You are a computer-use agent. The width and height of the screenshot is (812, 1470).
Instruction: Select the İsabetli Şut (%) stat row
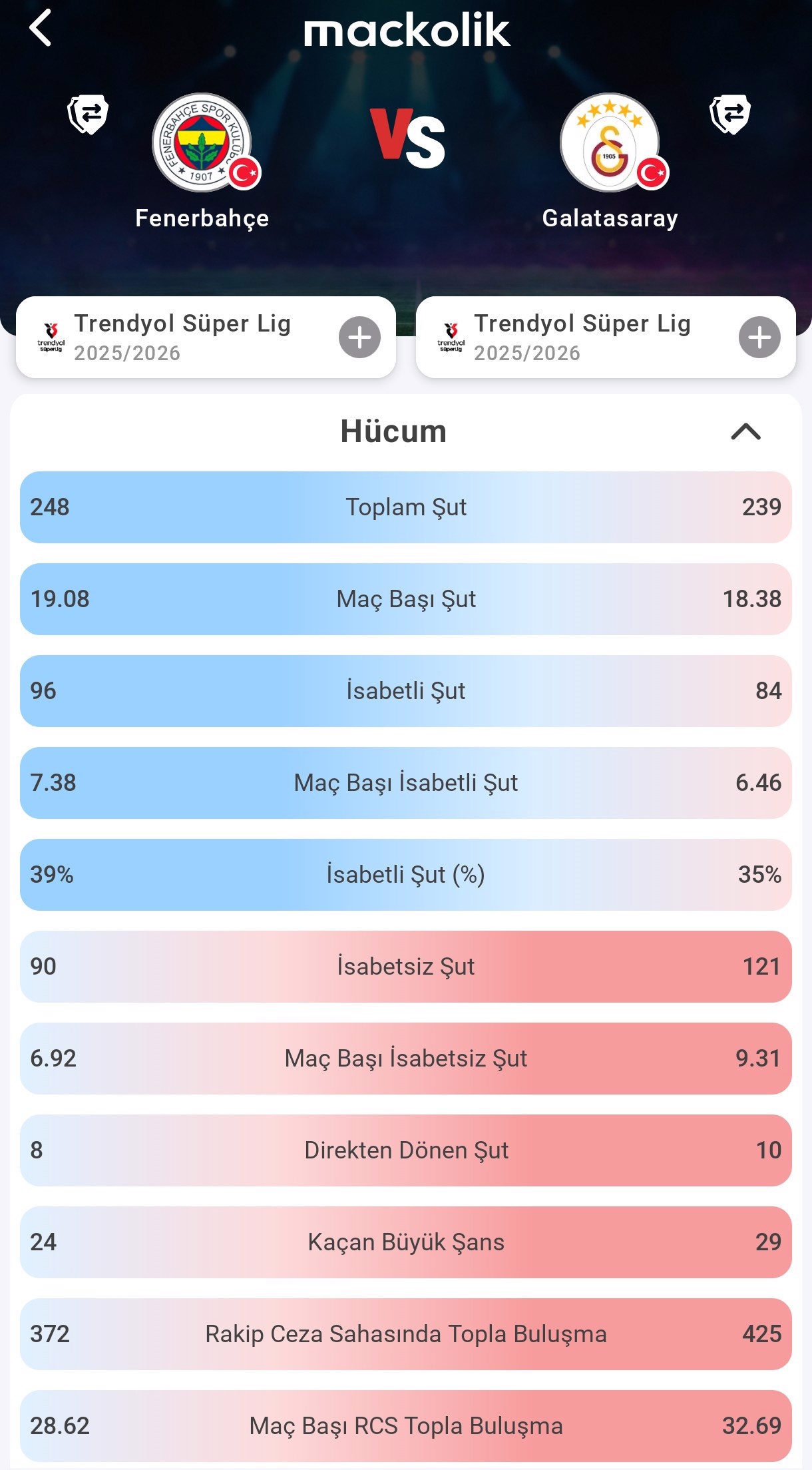(406, 875)
